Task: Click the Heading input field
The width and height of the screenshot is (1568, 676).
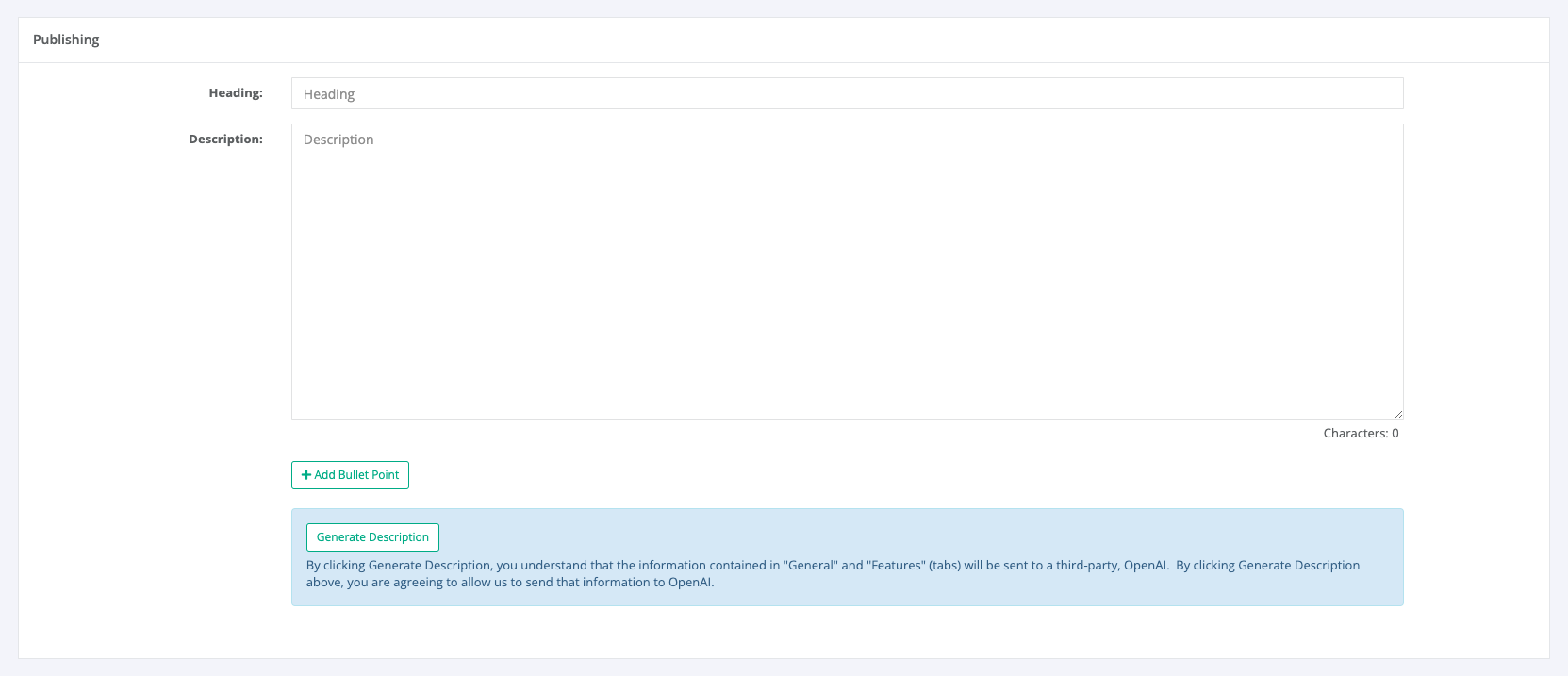Action: 847,93
